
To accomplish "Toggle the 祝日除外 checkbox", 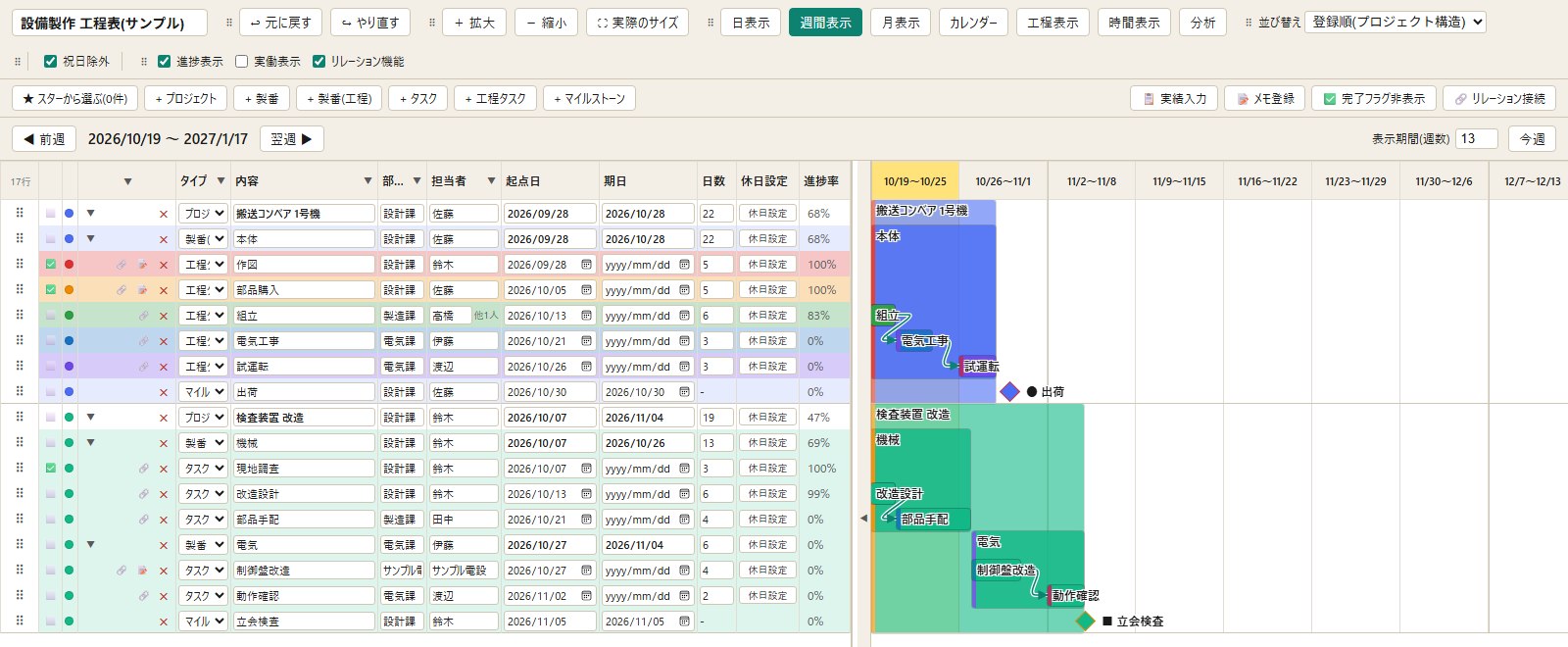I will (x=50, y=61).
